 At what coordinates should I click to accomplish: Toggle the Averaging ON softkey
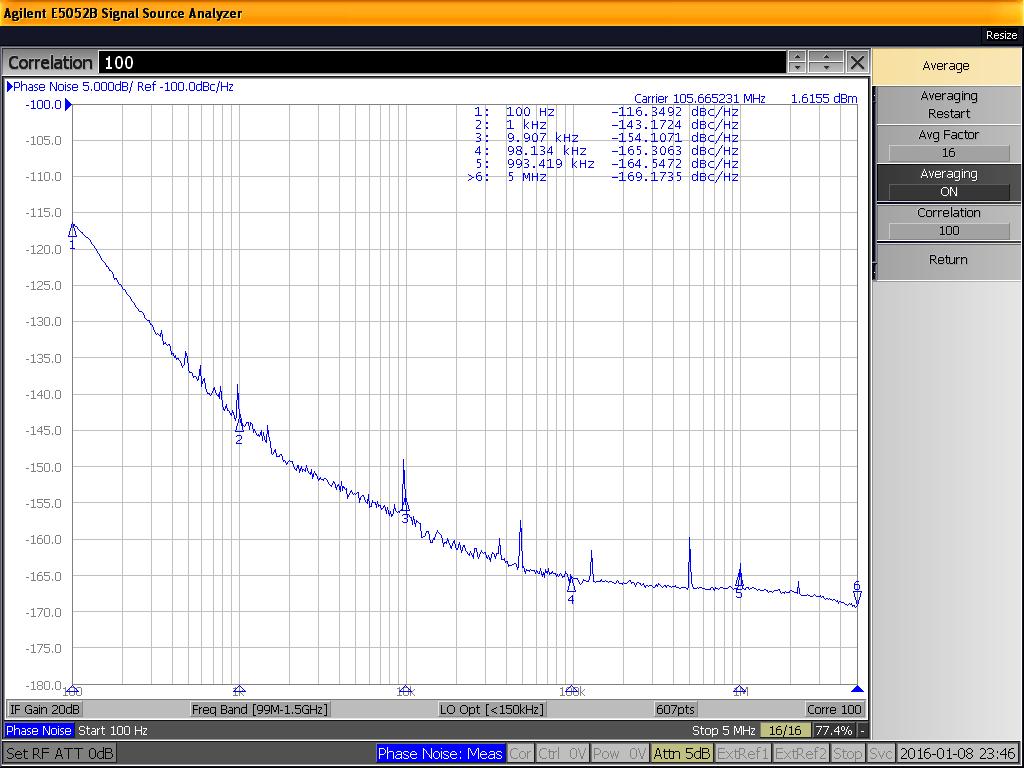[x=948, y=183]
